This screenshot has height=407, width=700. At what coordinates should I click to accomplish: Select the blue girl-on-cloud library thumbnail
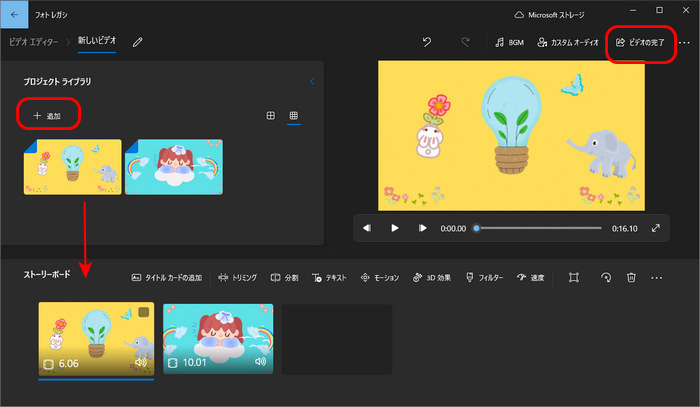(174, 166)
